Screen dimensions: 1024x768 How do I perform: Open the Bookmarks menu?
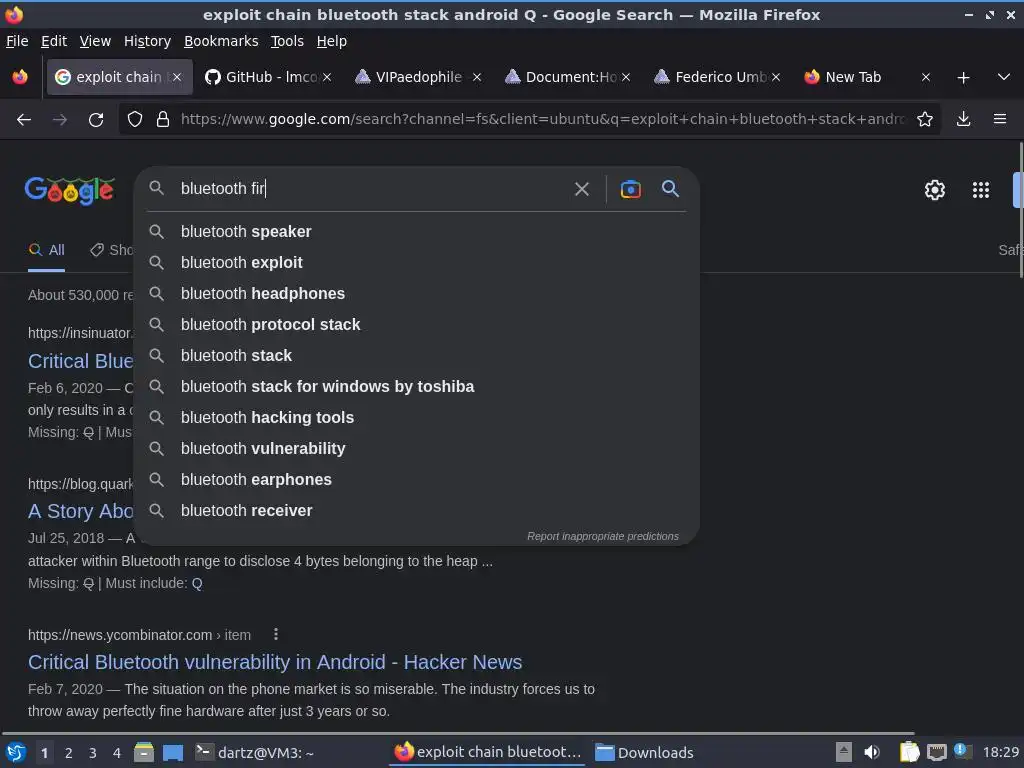221,41
